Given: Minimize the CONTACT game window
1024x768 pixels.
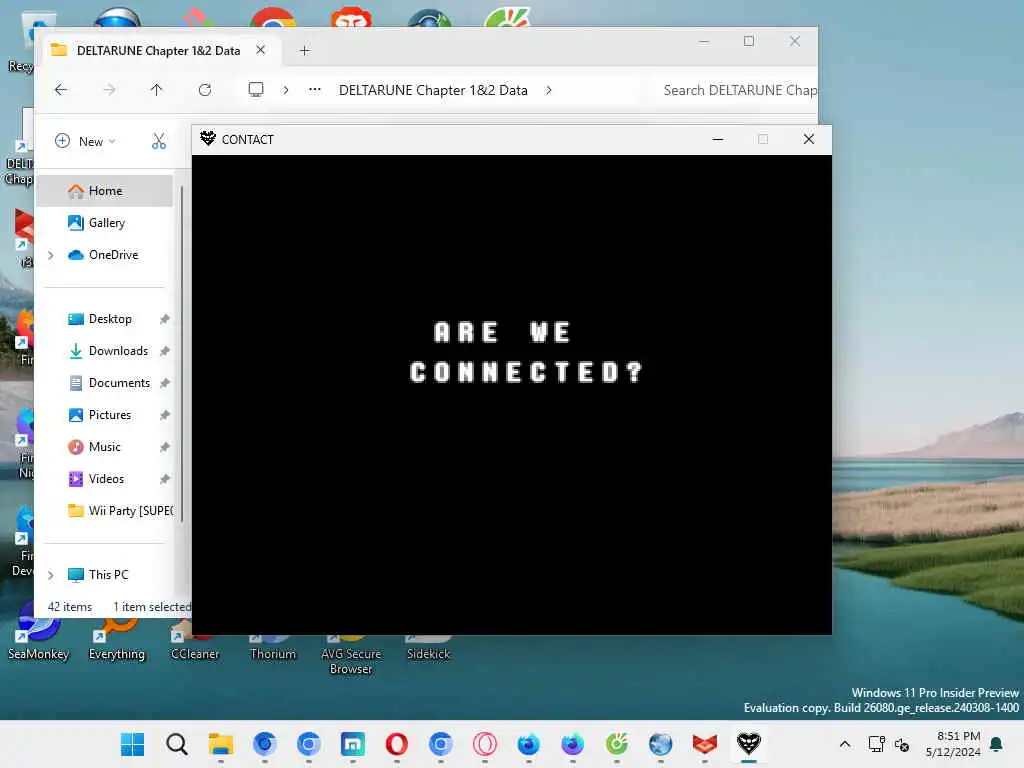Looking at the screenshot, I should click(718, 139).
